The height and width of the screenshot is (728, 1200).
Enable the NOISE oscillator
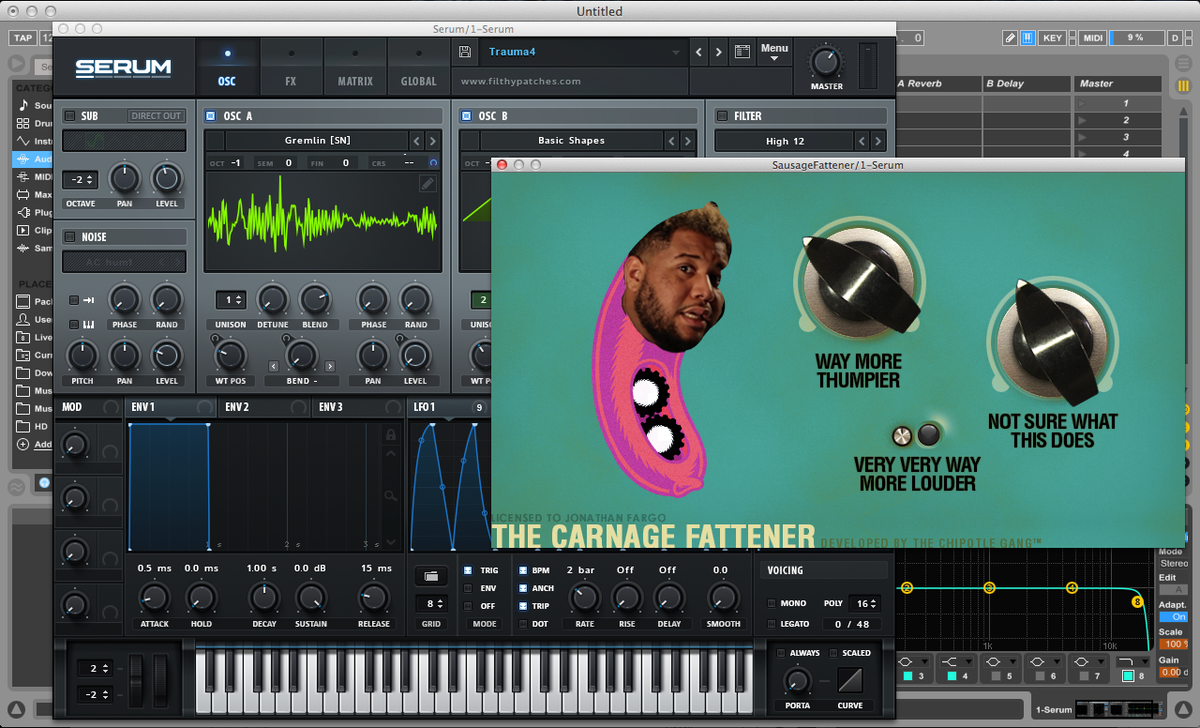70,237
